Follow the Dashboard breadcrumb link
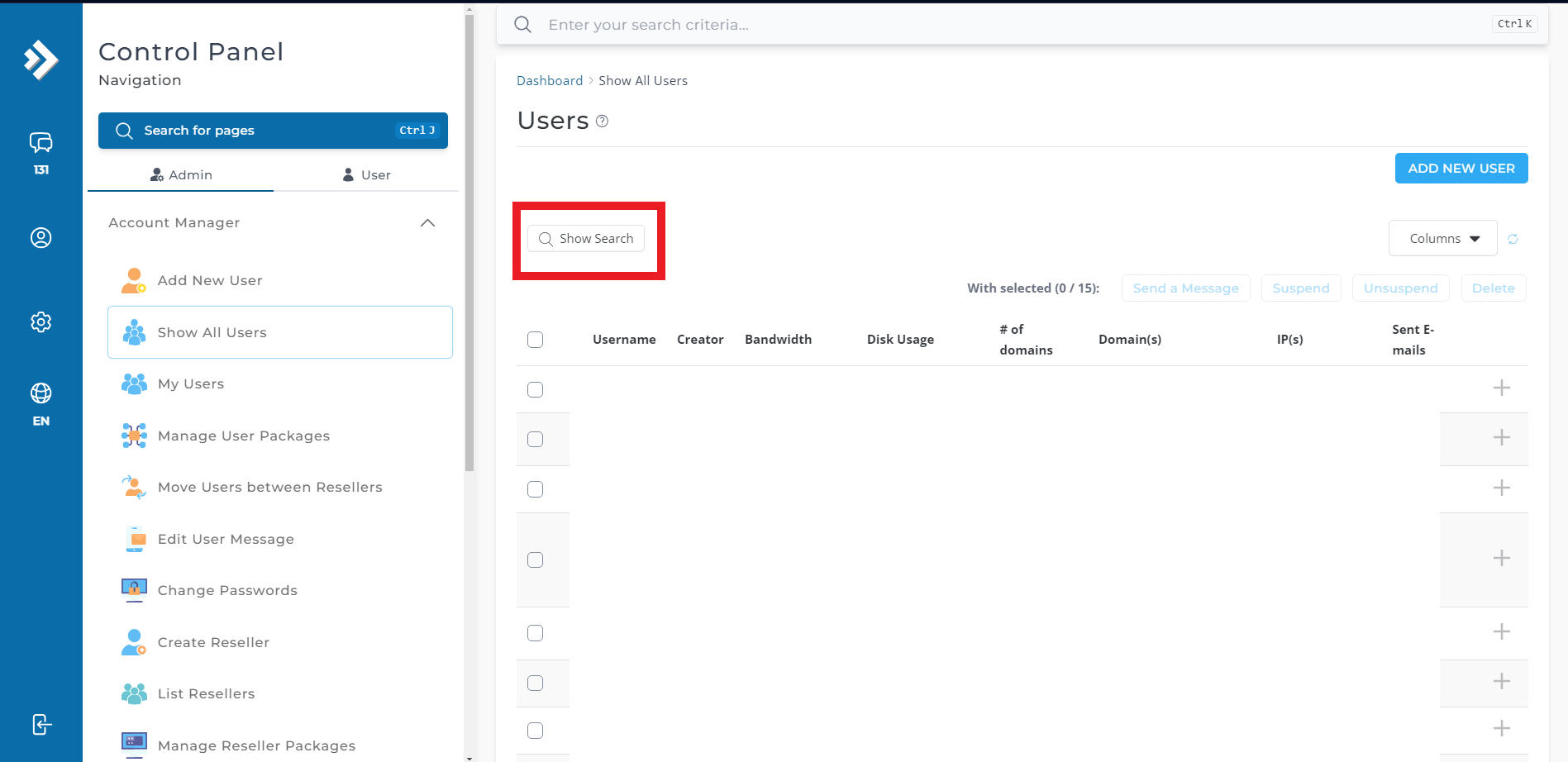 [x=550, y=80]
